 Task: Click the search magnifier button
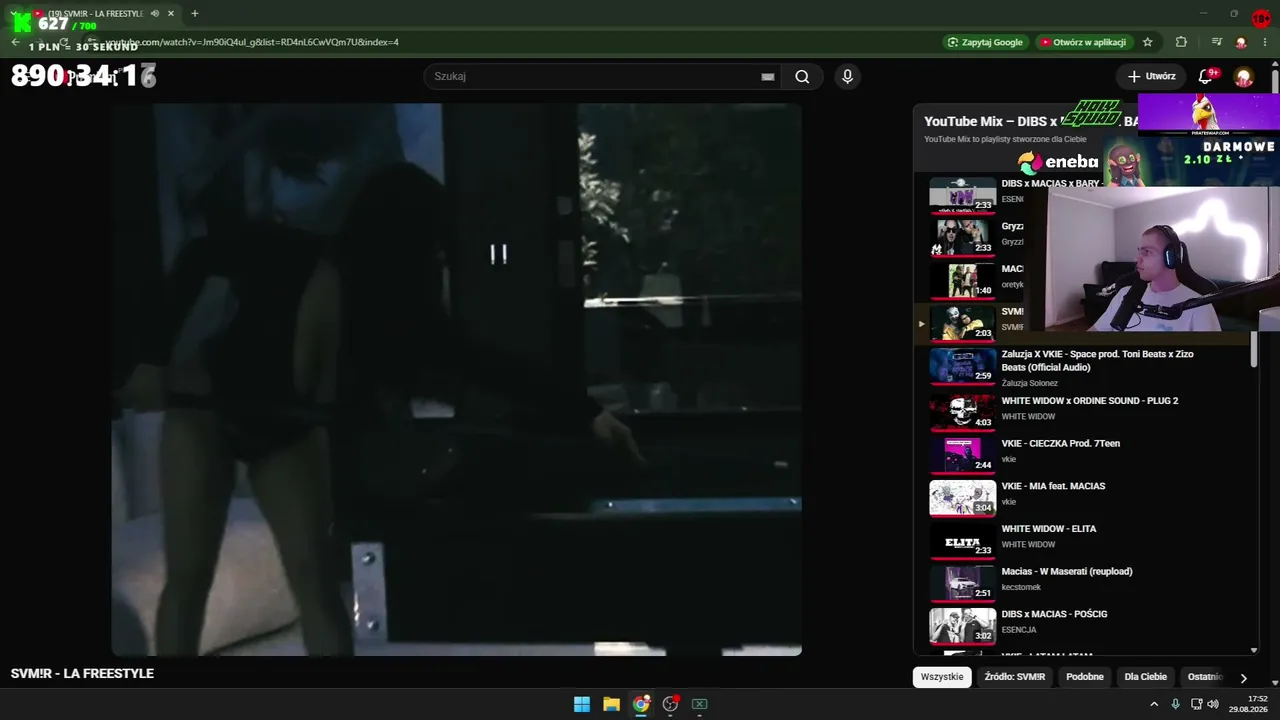click(802, 77)
